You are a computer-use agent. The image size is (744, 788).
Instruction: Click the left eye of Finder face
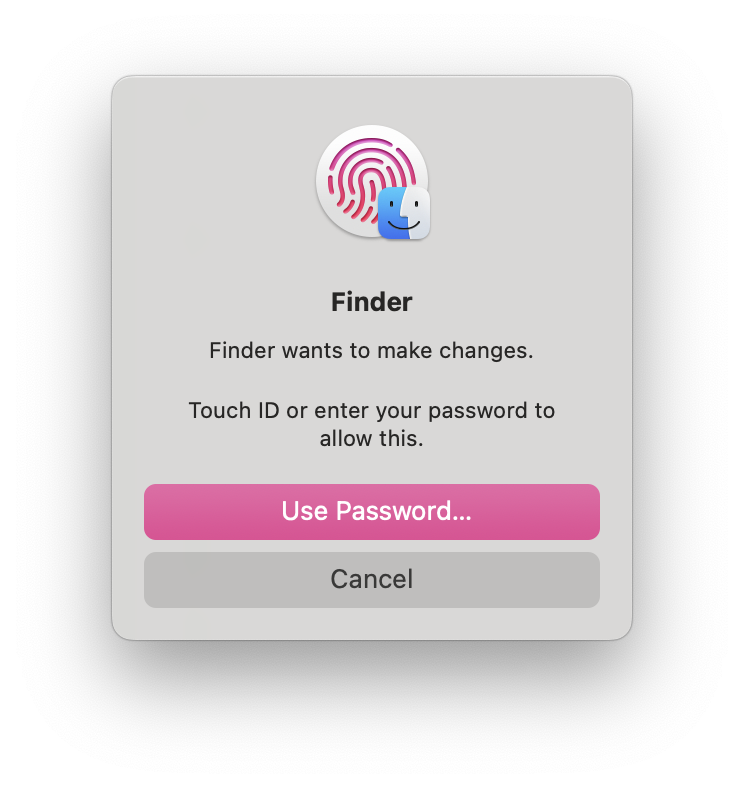392,205
